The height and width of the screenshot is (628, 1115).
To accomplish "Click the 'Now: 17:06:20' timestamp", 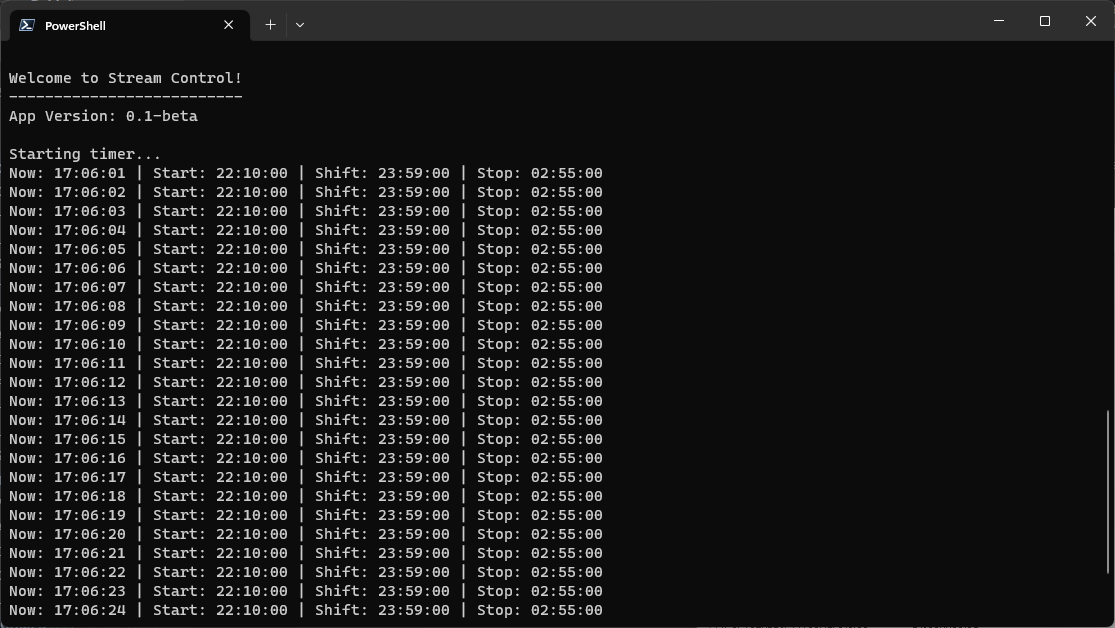I will click(67, 534).
